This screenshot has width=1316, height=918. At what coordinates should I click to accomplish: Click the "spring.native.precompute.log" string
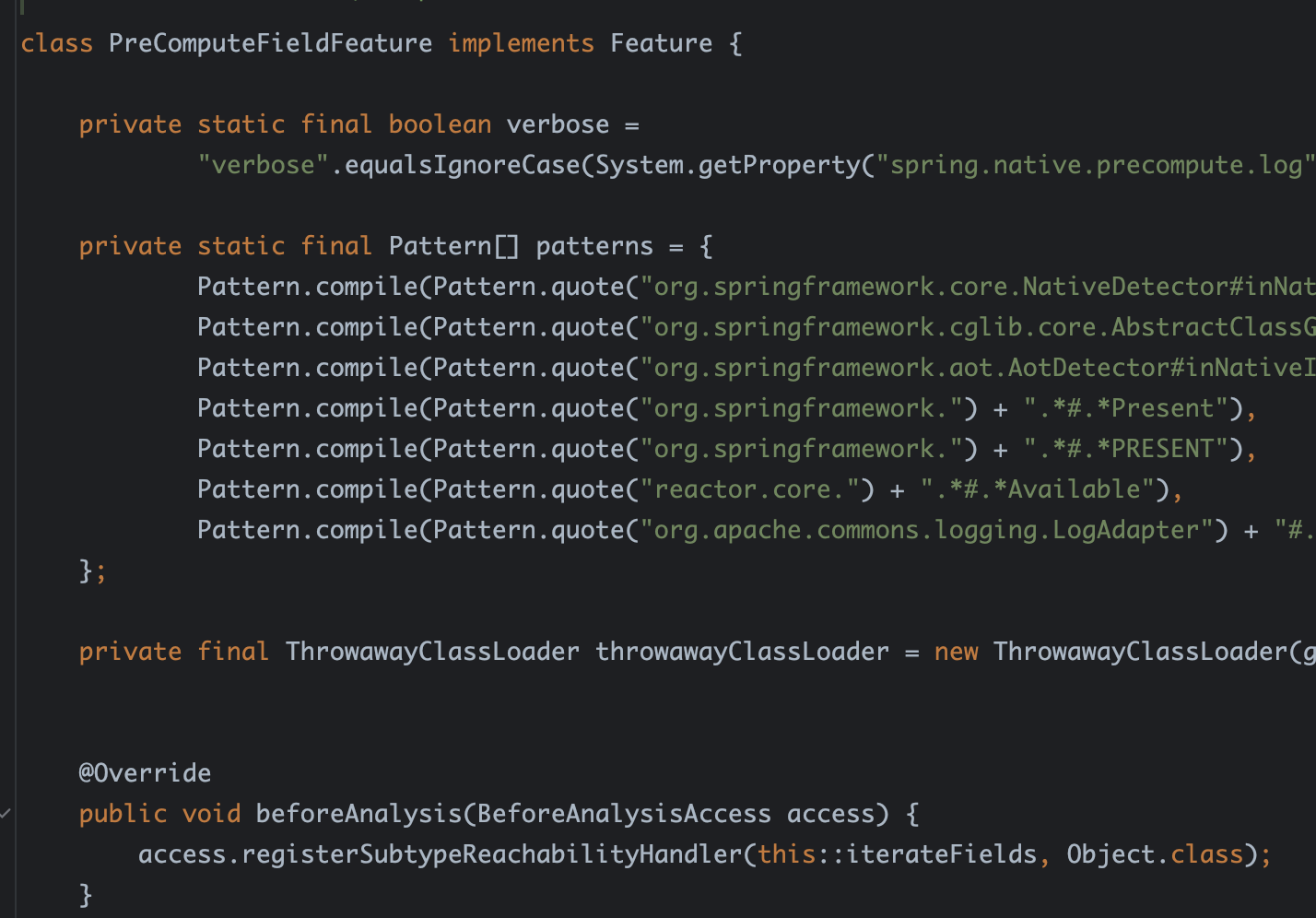pos(1095,165)
